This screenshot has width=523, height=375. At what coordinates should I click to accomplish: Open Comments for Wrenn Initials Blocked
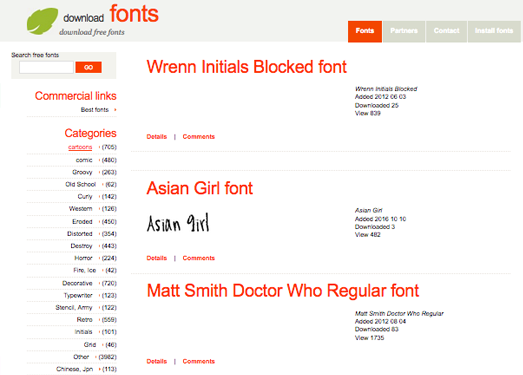198,137
